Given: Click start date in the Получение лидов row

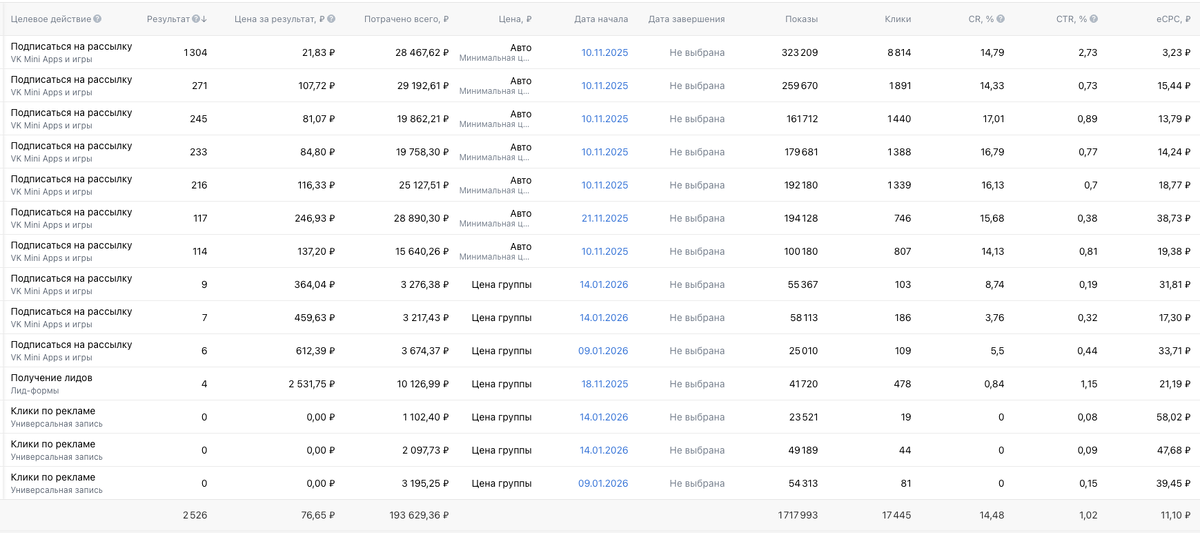Looking at the screenshot, I should 604,384.
